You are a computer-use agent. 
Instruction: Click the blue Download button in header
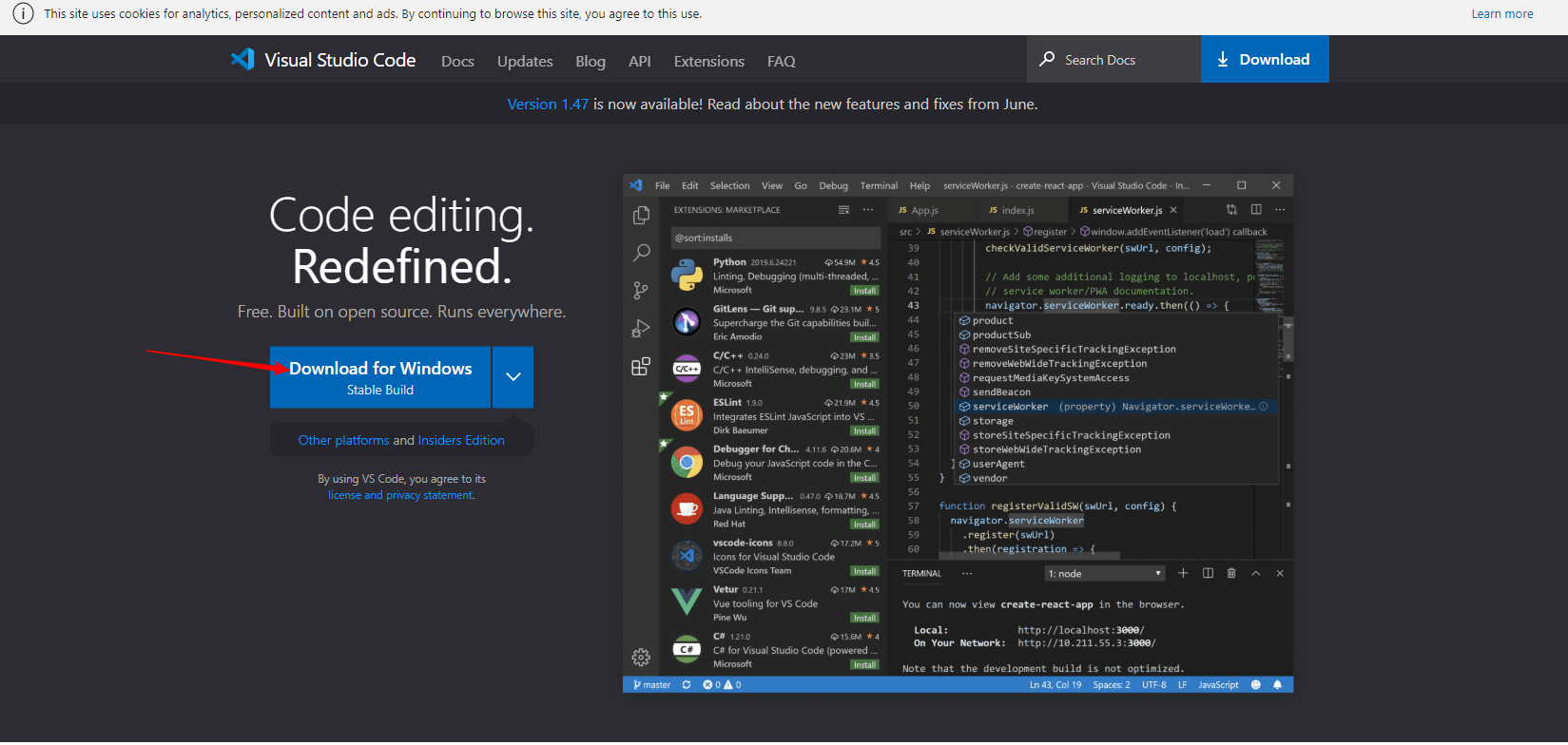pos(1265,60)
